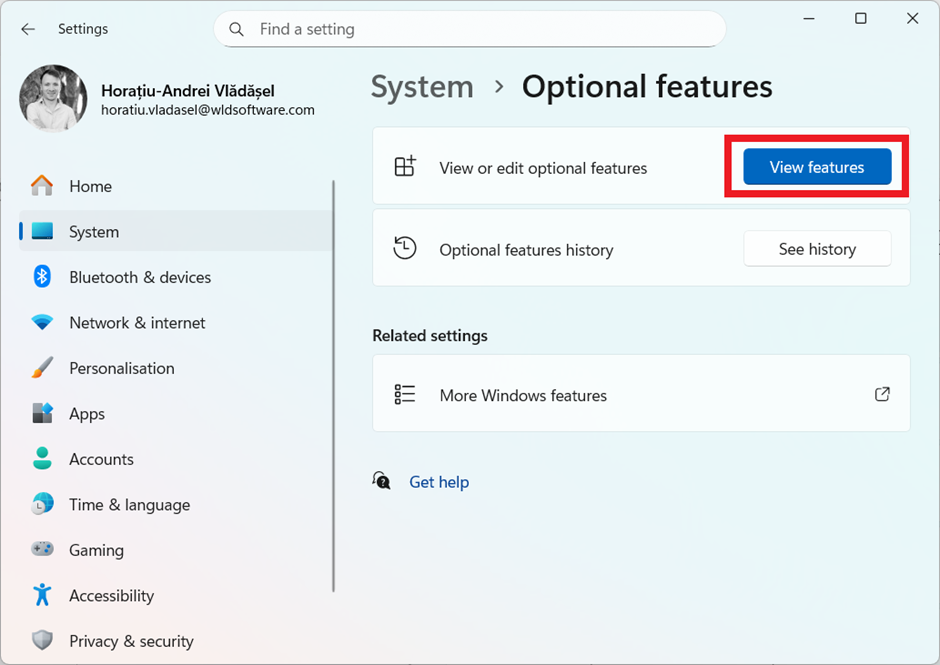Click the search magnifier icon
The height and width of the screenshot is (665, 940).
coord(236,29)
